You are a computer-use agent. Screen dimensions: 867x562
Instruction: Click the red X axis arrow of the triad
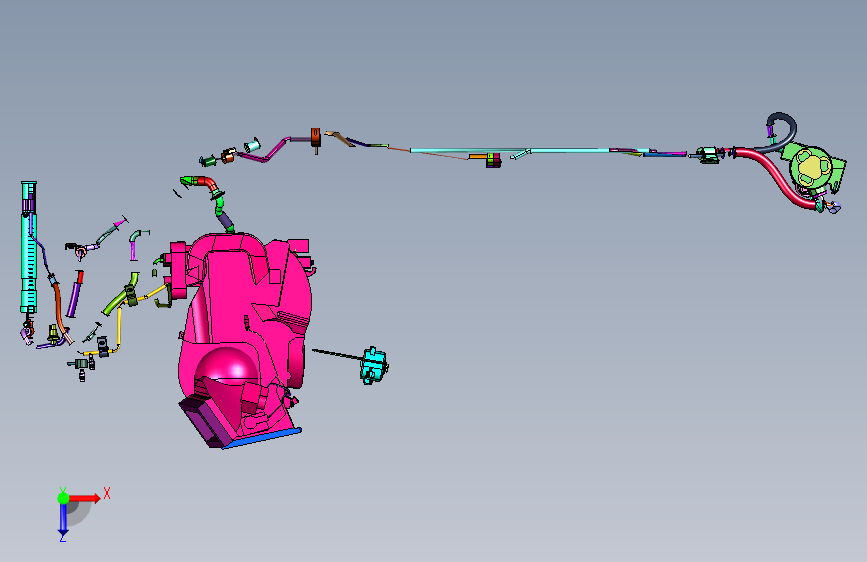[85, 498]
